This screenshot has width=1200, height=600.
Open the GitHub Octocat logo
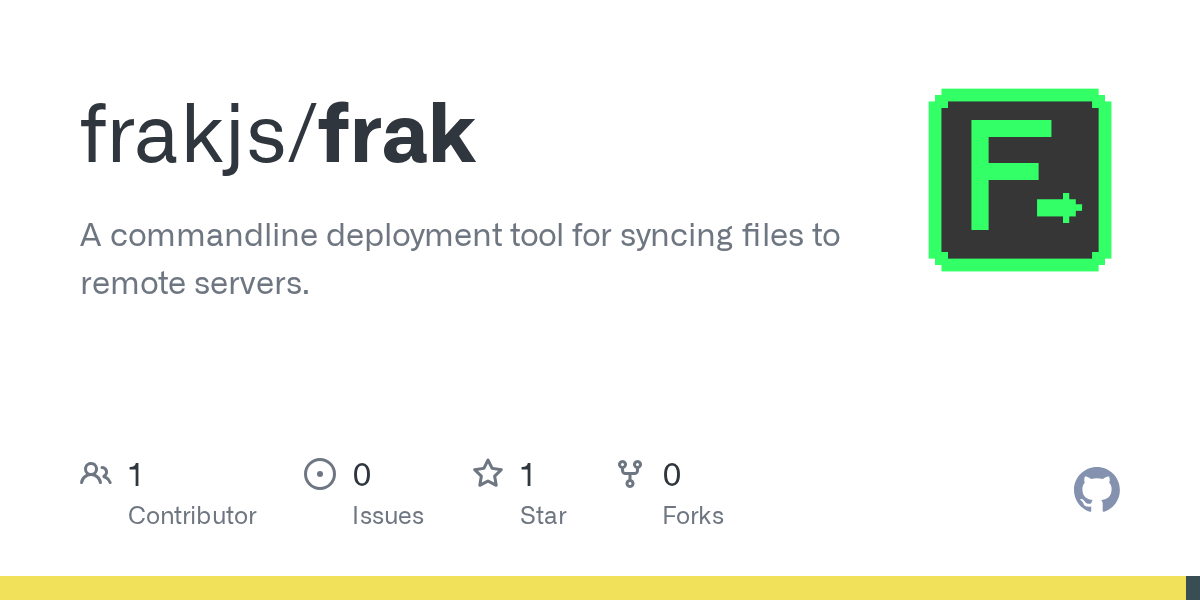(x=1096, y=490)
